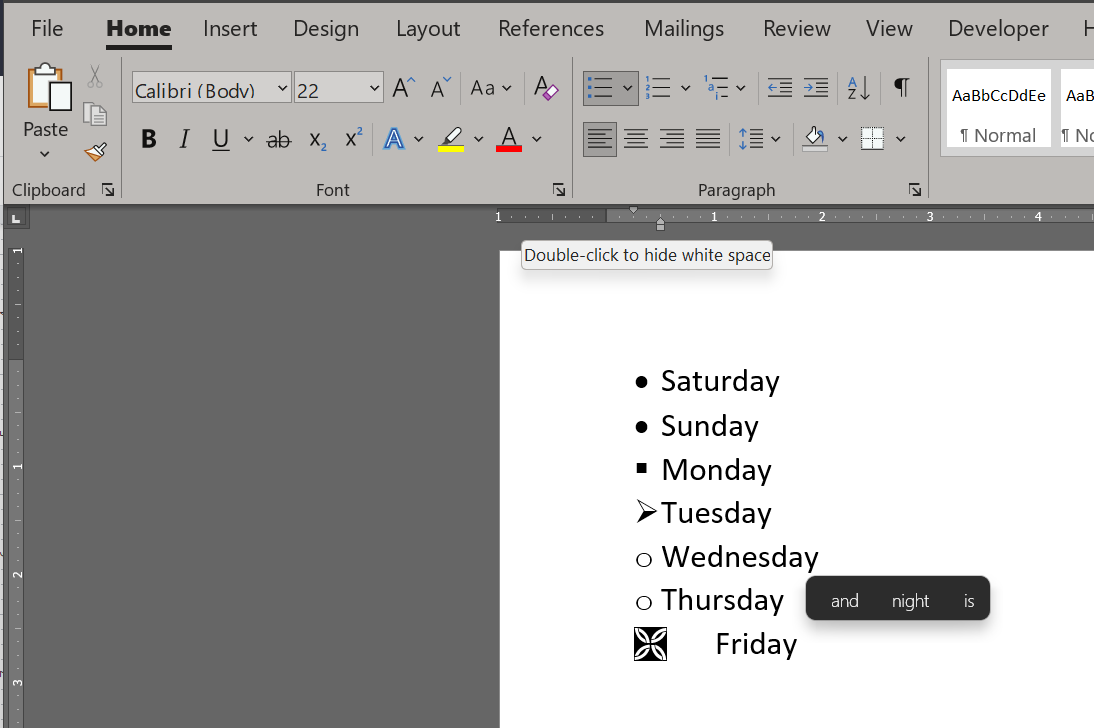
Task: Expand borders dropdown arrow
Action: click(901, 139)
